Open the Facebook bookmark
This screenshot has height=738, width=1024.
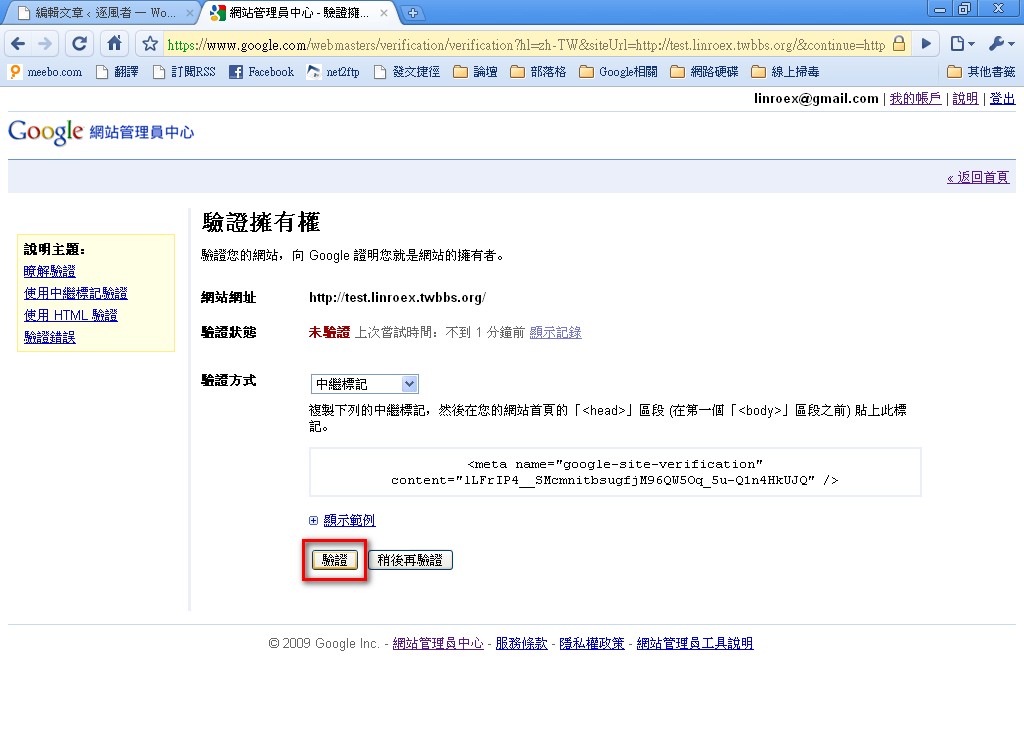(261, 72)
